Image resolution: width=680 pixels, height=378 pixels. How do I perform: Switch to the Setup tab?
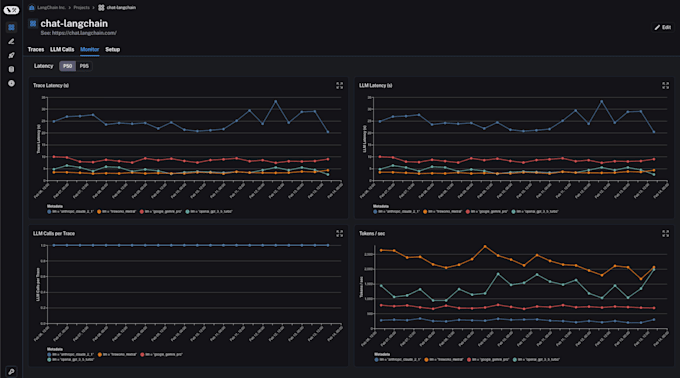tap(112, 49)
